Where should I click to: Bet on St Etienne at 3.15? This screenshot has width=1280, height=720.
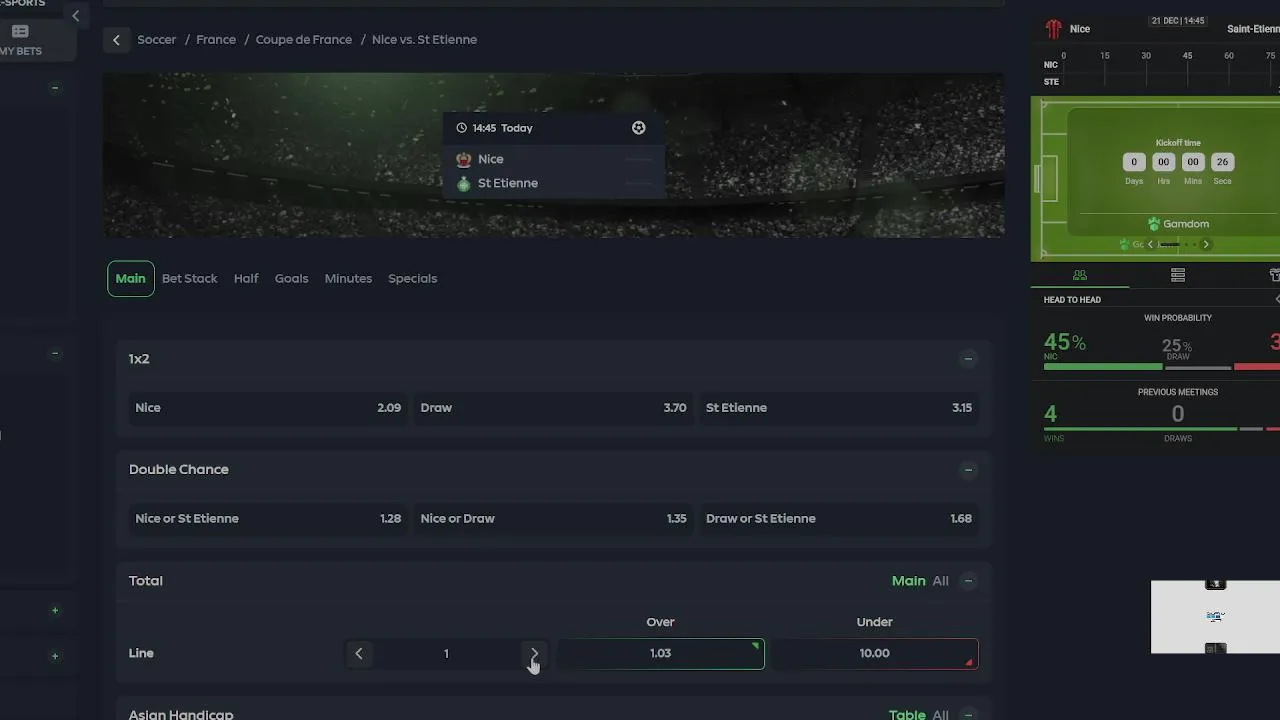tap(839, 408)
